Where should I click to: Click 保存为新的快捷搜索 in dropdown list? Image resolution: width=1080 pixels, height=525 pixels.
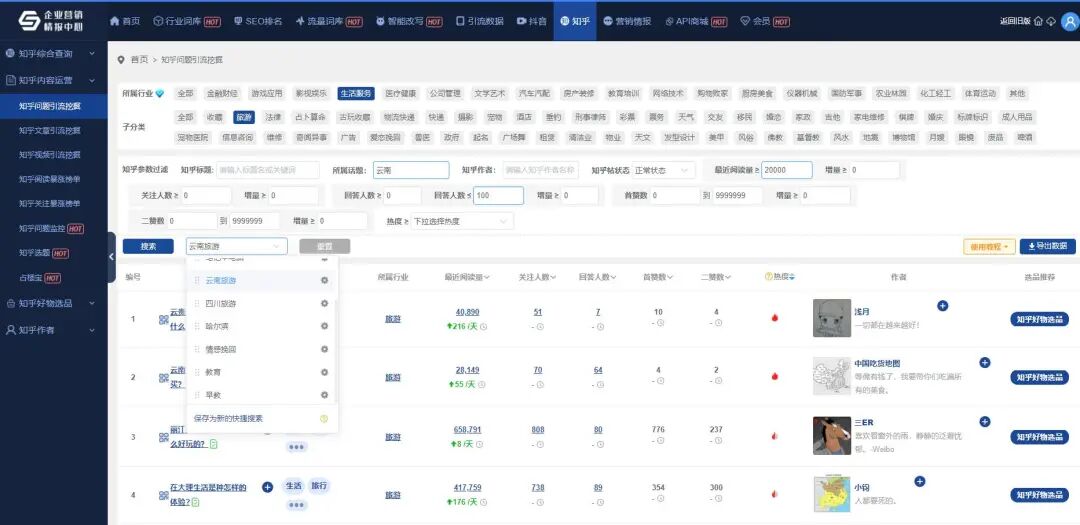(x=229, y=418)
